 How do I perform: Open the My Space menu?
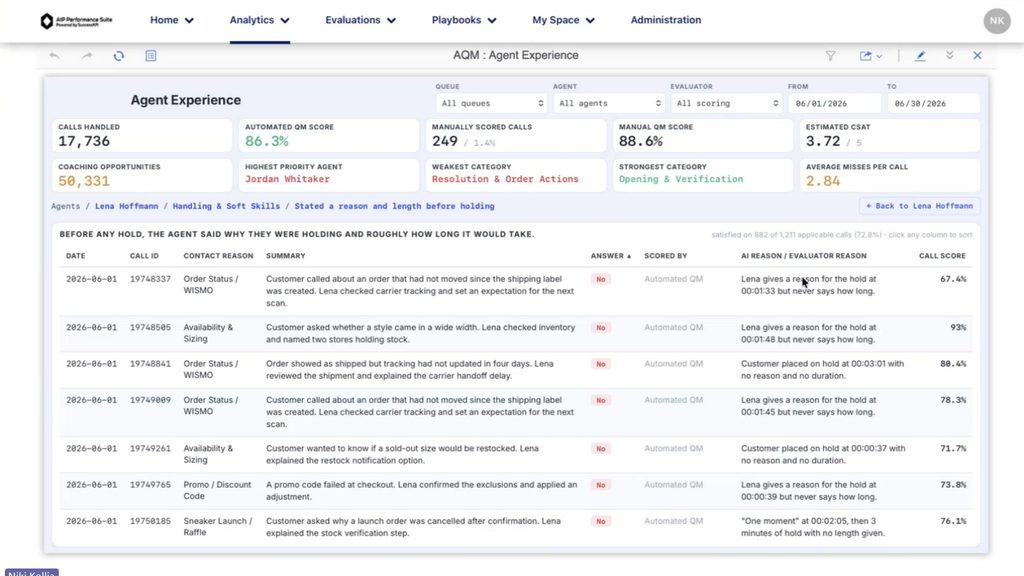[x=563, y=20]
